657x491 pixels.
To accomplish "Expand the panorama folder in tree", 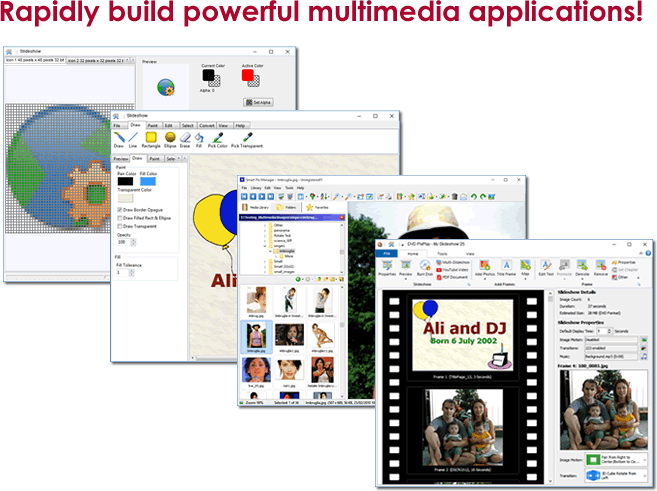I will [x=265, y=230].
